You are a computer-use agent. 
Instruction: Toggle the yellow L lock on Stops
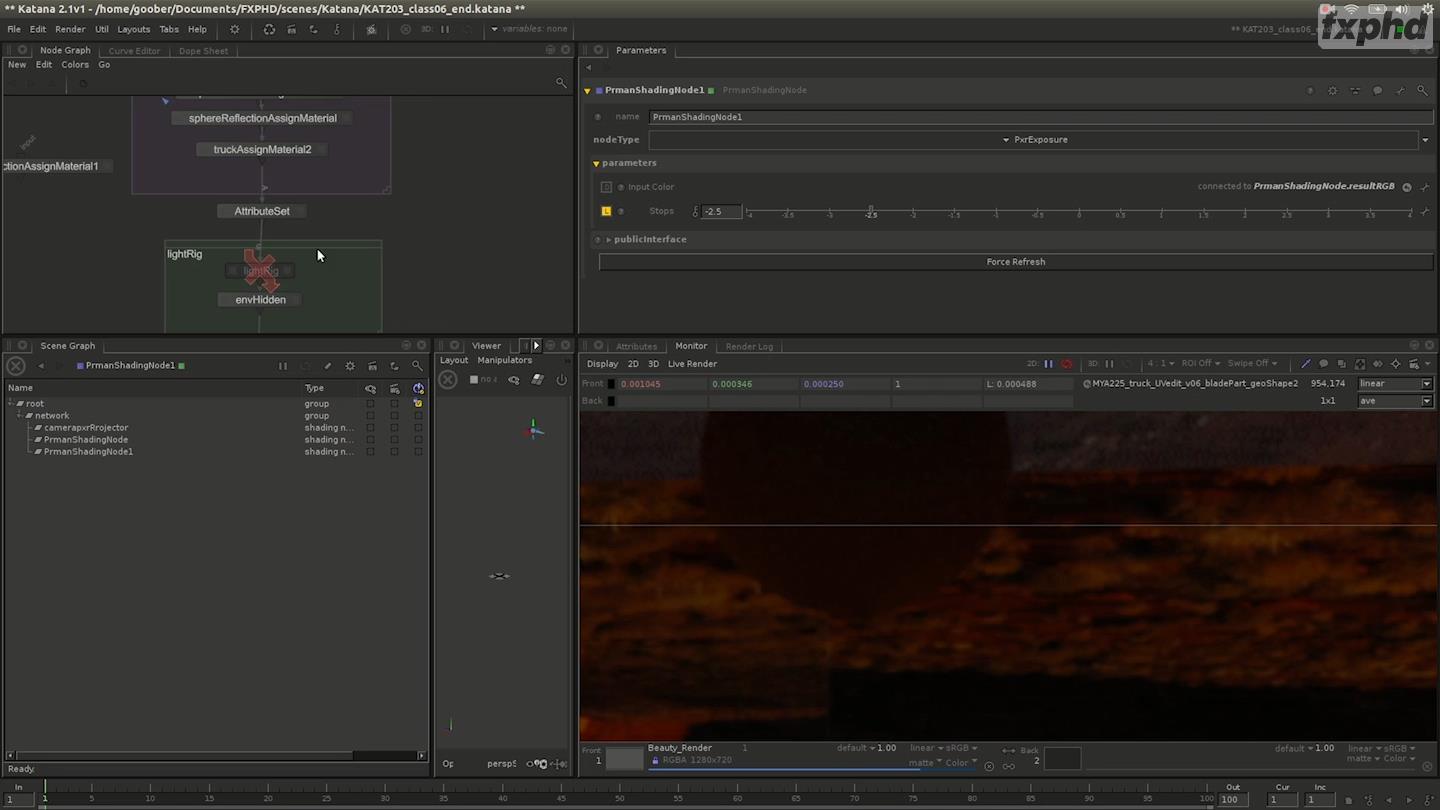(606, 212)
